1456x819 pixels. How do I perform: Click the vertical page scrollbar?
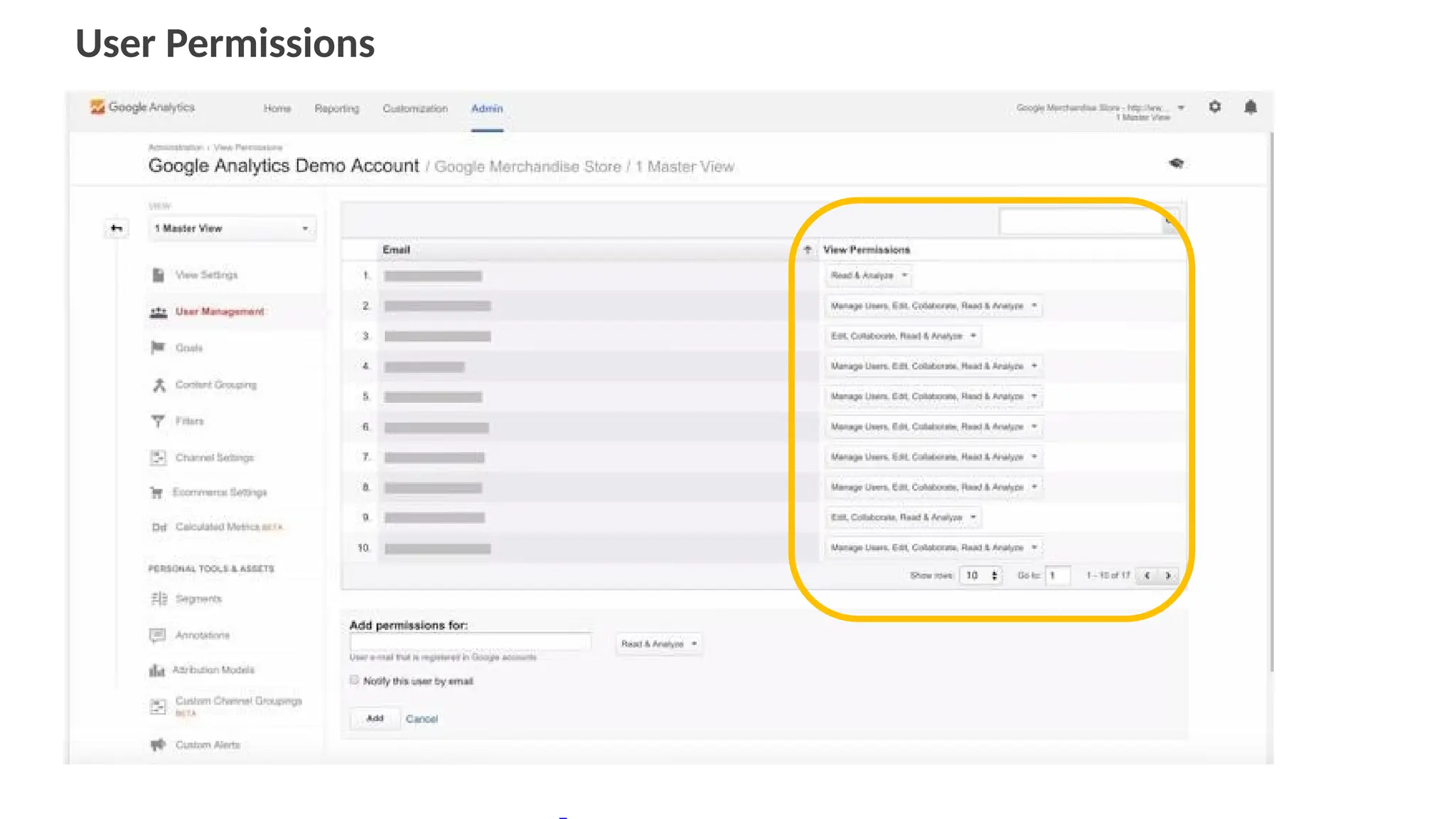(1270, 402)
